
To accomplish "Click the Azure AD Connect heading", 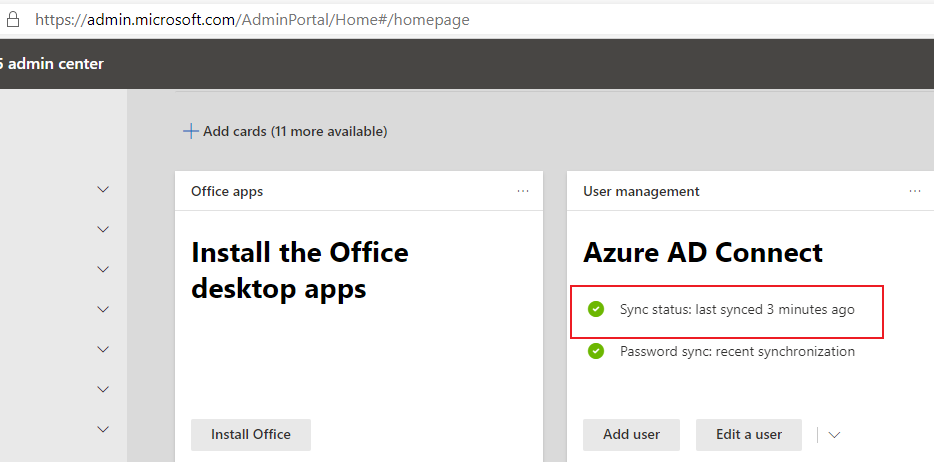I will tap(703, 252).
